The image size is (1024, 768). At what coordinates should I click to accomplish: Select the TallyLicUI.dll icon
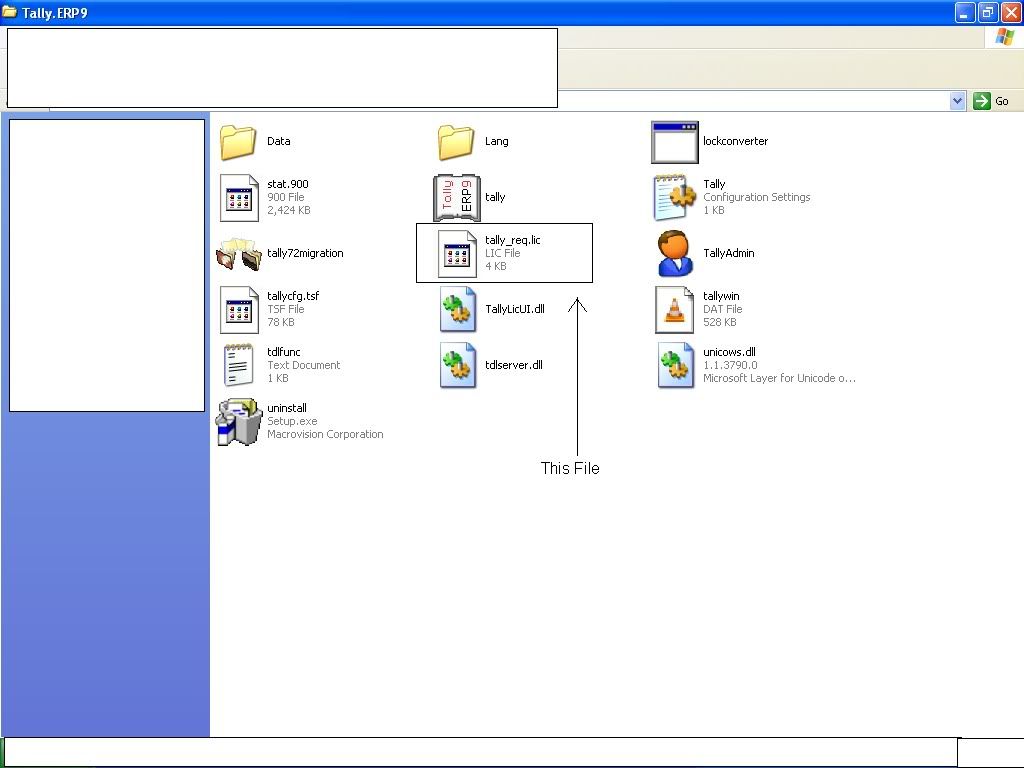(x=457, y=310)
